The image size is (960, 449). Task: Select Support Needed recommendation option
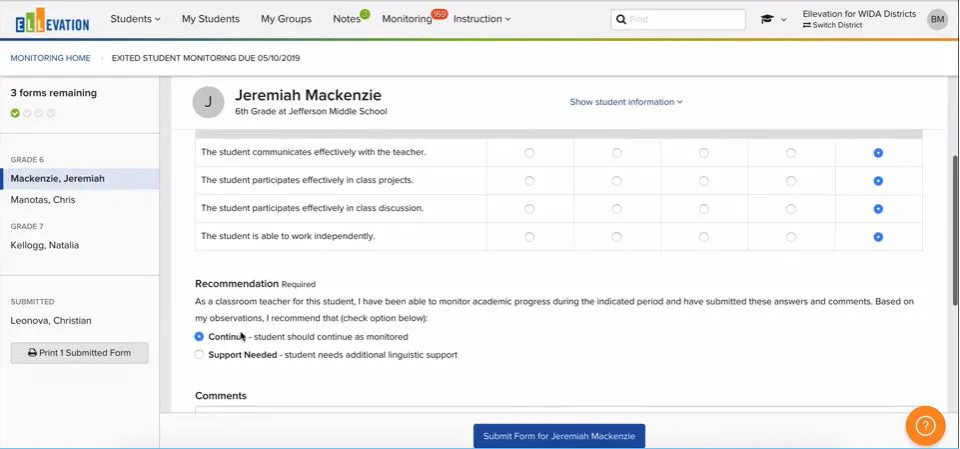click(x=199, y=355)
